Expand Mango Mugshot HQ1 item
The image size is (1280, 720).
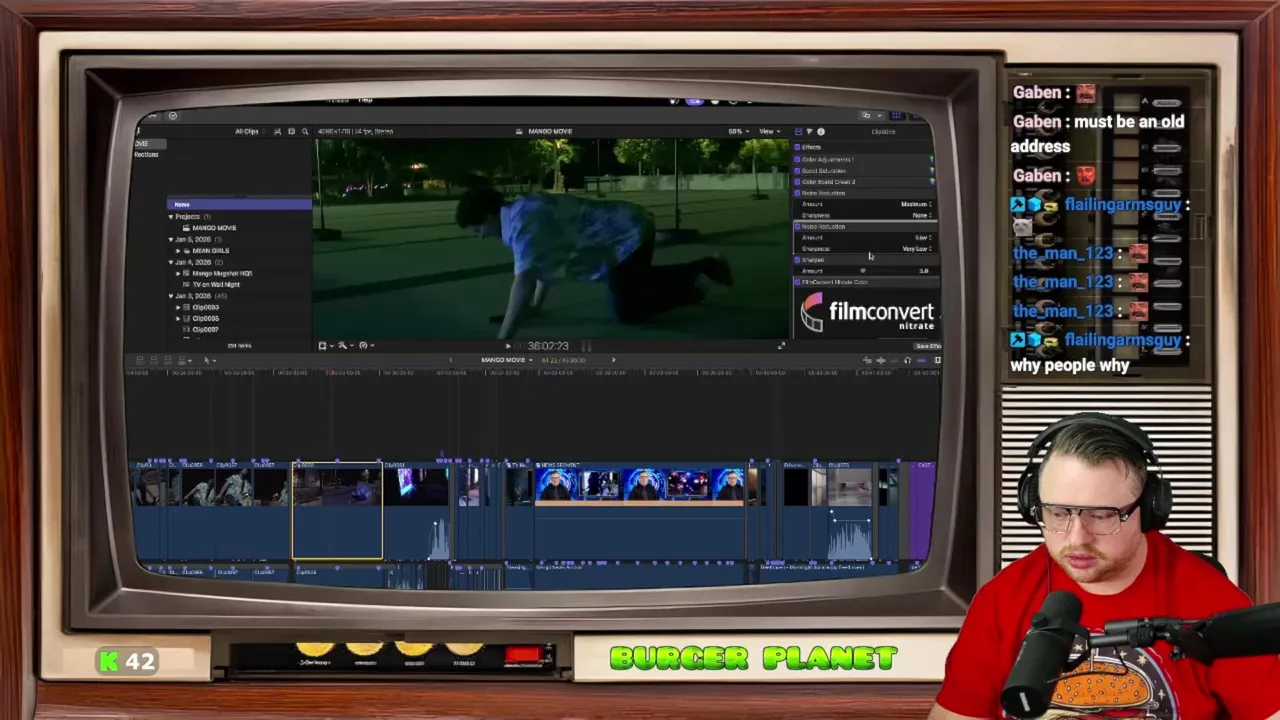point(179,273)
